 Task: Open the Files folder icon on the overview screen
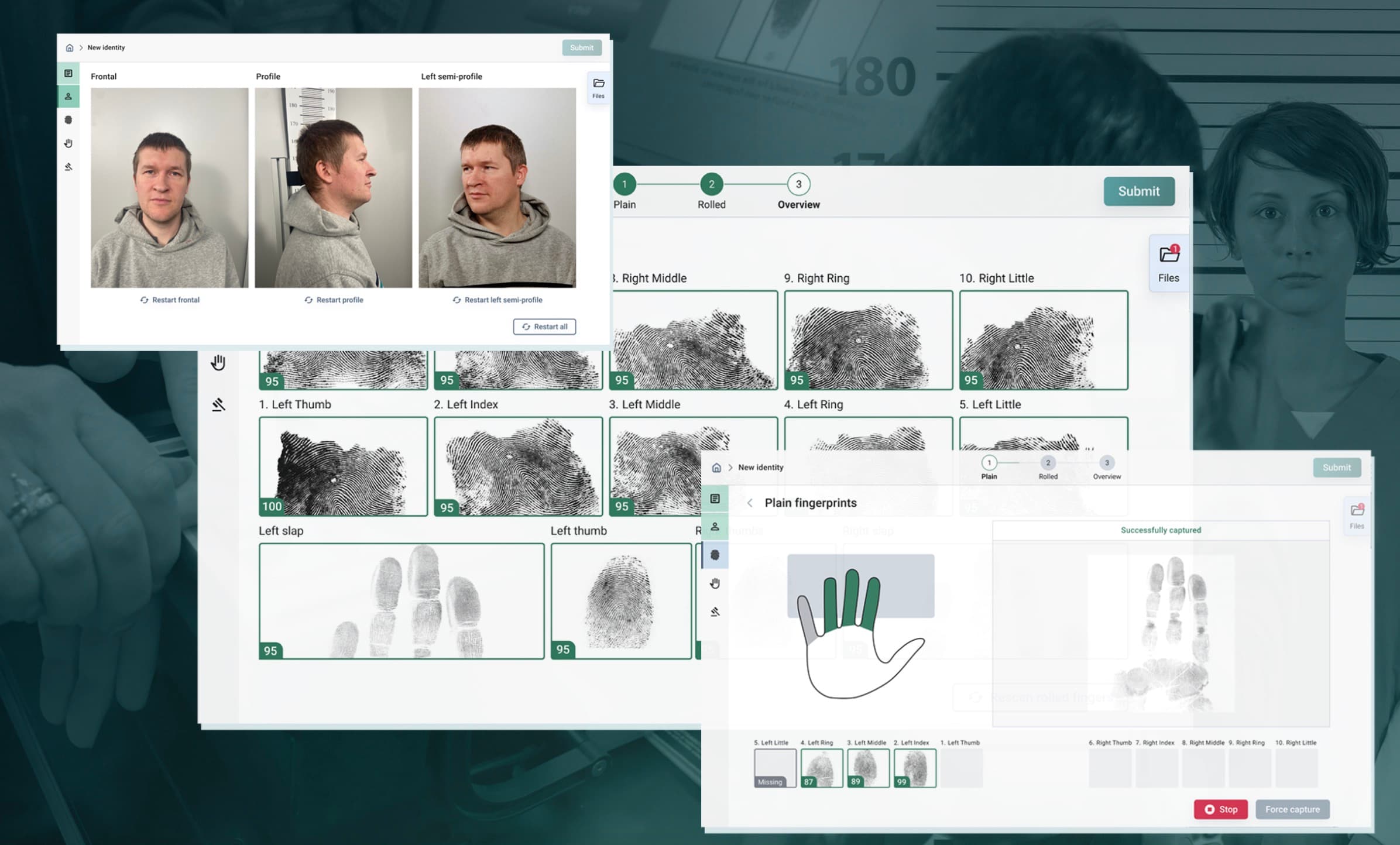[1168, 263]
